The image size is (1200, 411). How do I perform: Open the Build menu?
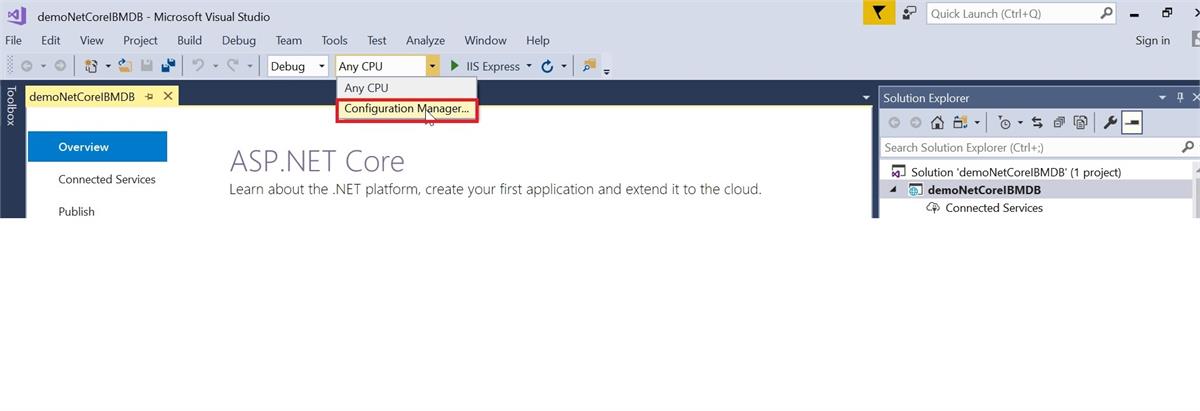(190, 40)
